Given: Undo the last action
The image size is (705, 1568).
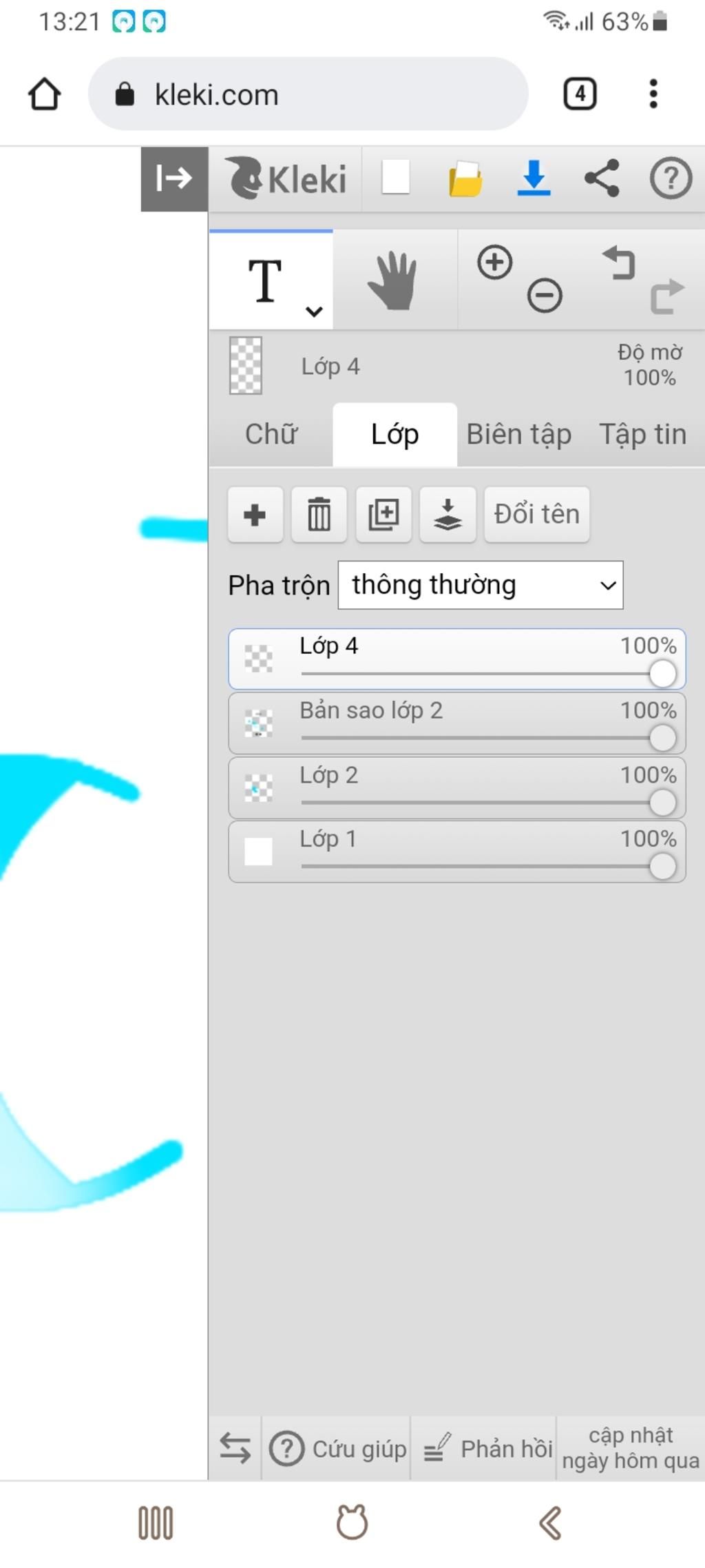Looking at the screenshot, I should (619, 262).
